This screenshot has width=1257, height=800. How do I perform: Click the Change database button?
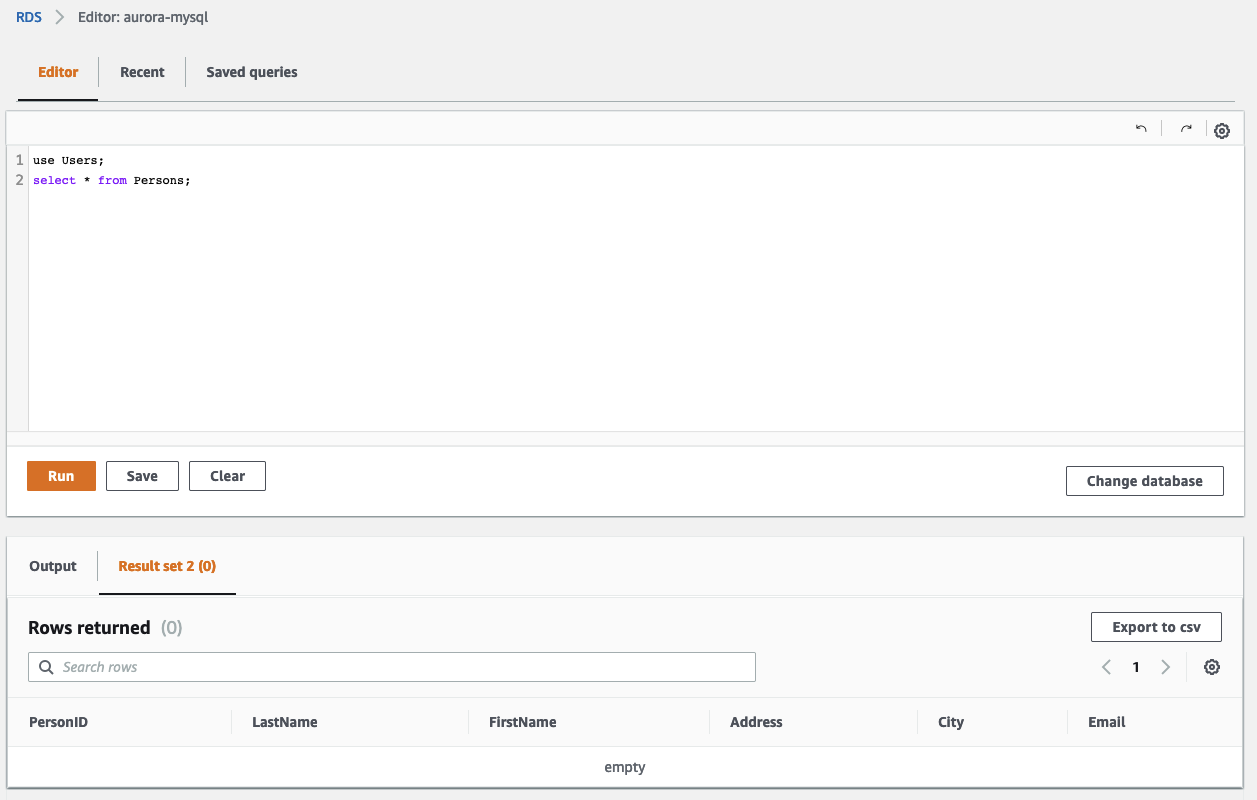[x=1144, y=481]
